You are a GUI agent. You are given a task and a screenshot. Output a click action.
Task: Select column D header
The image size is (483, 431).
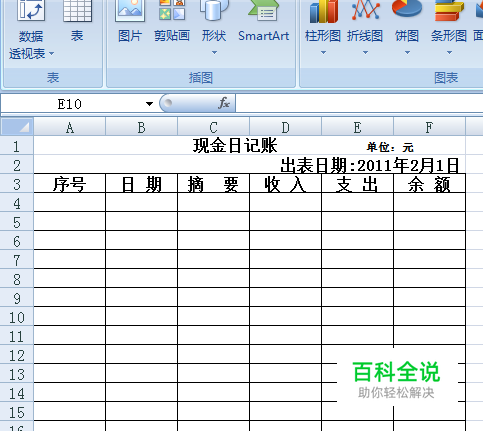[286, 127]
